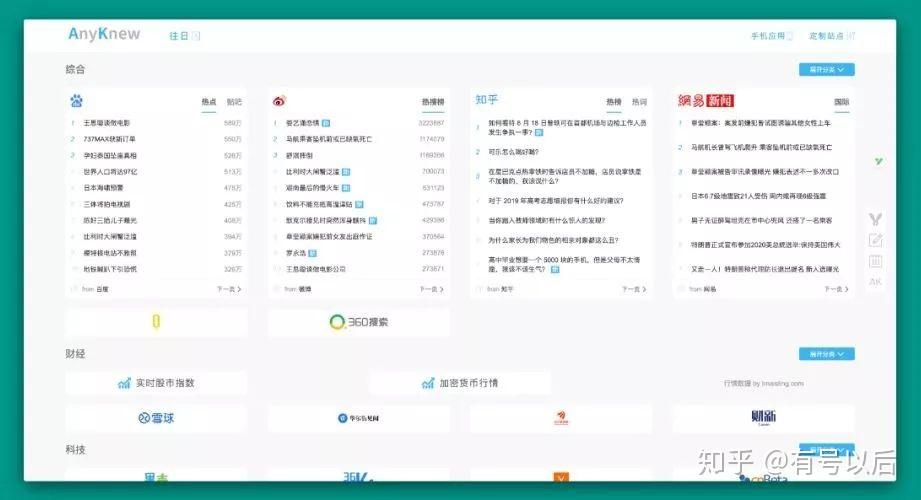Click the from 百度 source link
The width and height of the screenshot is (921, 500).
point(95,289)
